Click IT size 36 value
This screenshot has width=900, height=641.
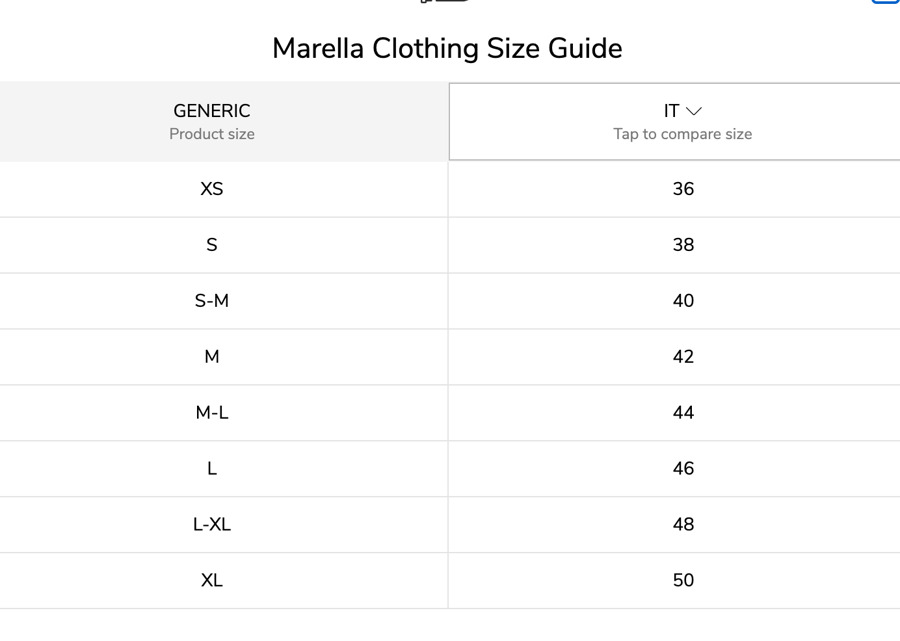coord(683,189)
